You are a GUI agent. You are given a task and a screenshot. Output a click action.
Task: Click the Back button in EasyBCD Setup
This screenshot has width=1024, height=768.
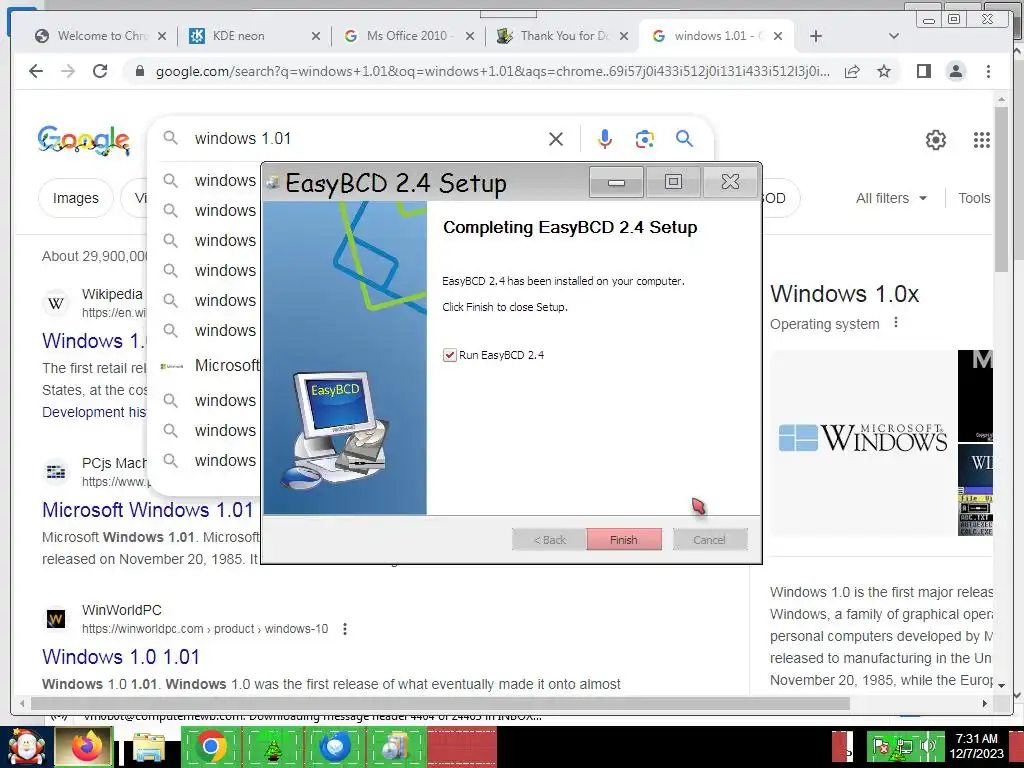pyautogui.click(x=549, y=539)
